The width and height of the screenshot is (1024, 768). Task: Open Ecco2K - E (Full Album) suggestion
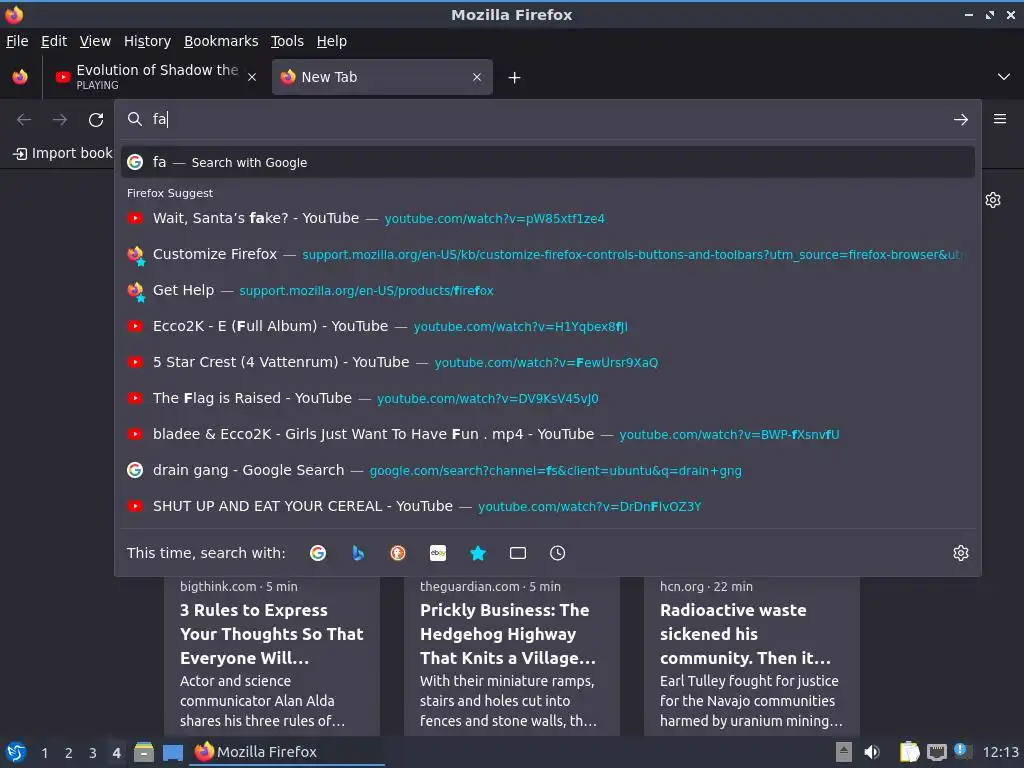click(547, 326)
